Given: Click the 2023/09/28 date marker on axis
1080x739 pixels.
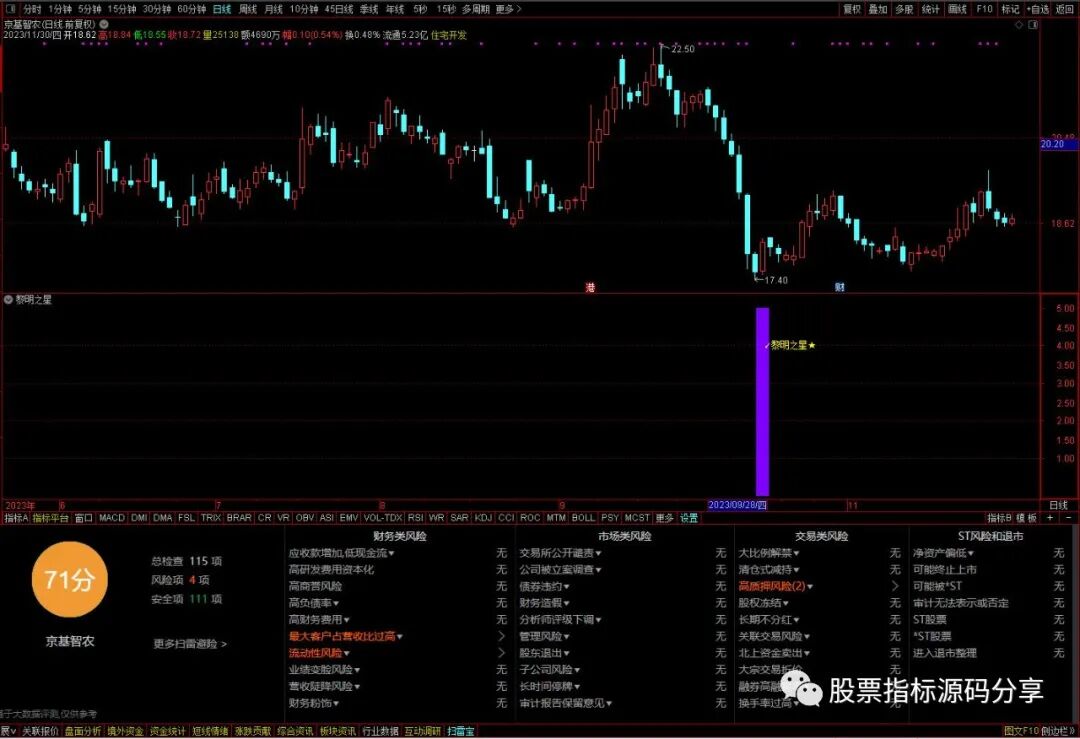Looking at the screenshot, I should click(x=736, y=505).
